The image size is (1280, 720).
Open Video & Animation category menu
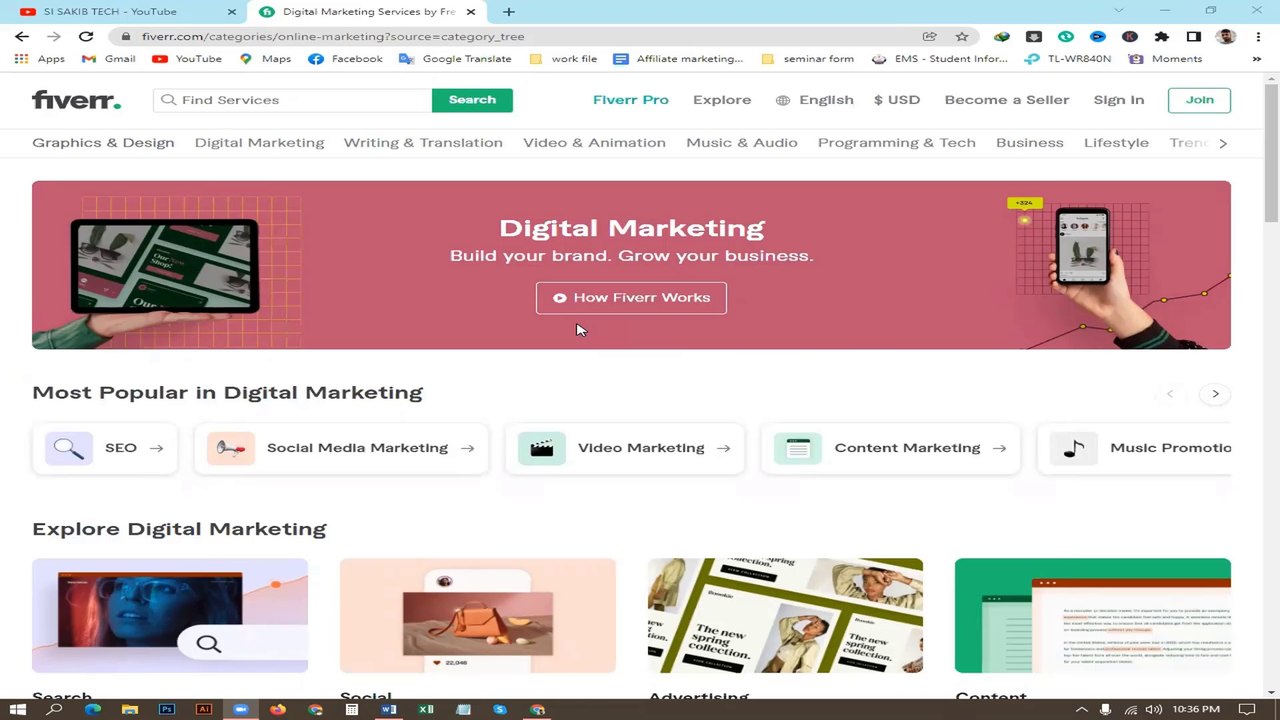click(x=594, y=143)
